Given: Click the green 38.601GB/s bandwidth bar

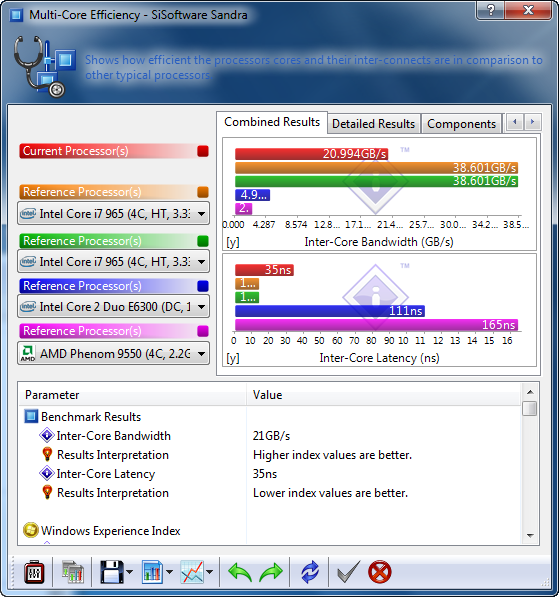Looking at the screenshot, I should click(377, 181).
